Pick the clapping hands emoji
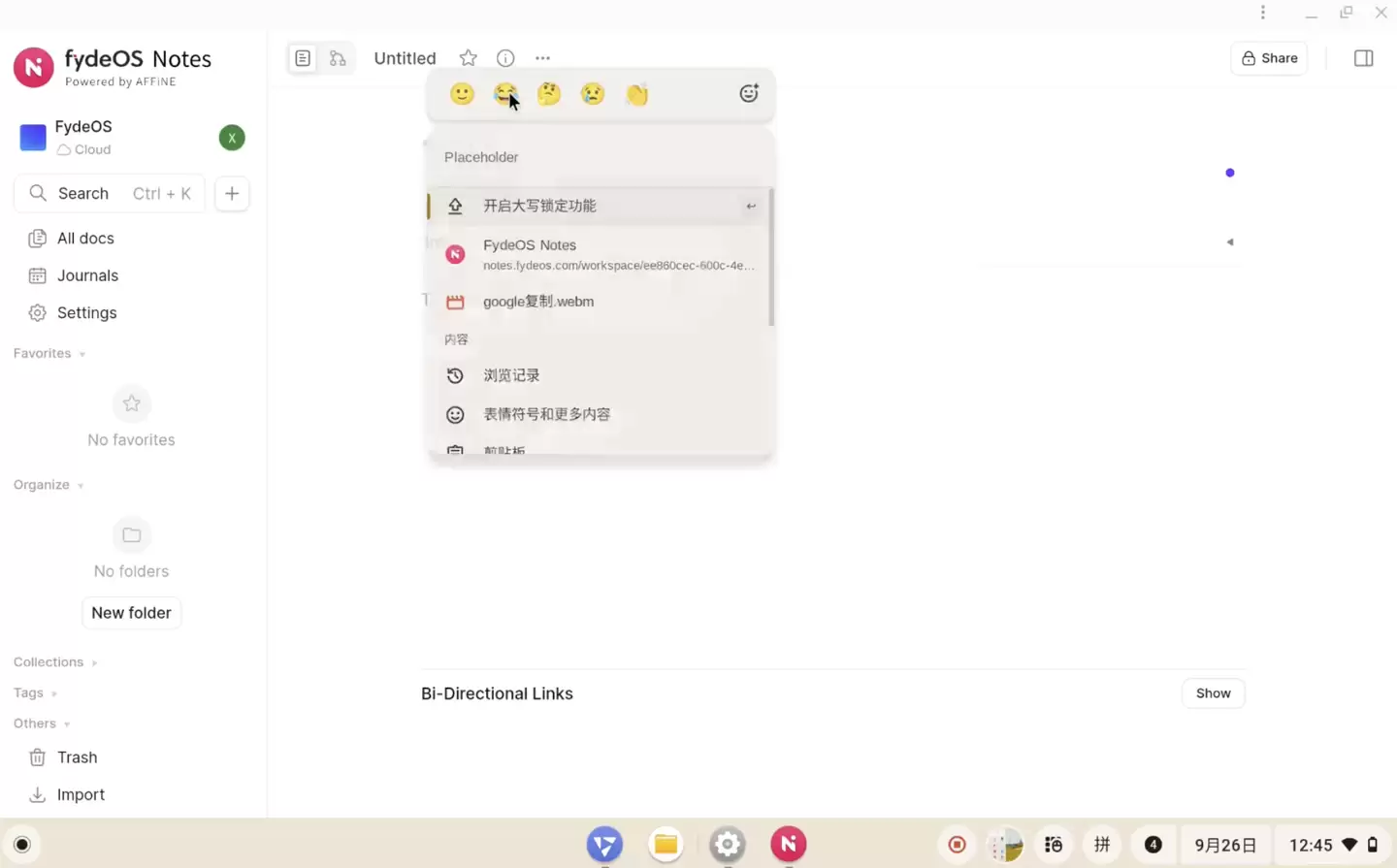Screen dimensions: 1397x868 (636, 93)
